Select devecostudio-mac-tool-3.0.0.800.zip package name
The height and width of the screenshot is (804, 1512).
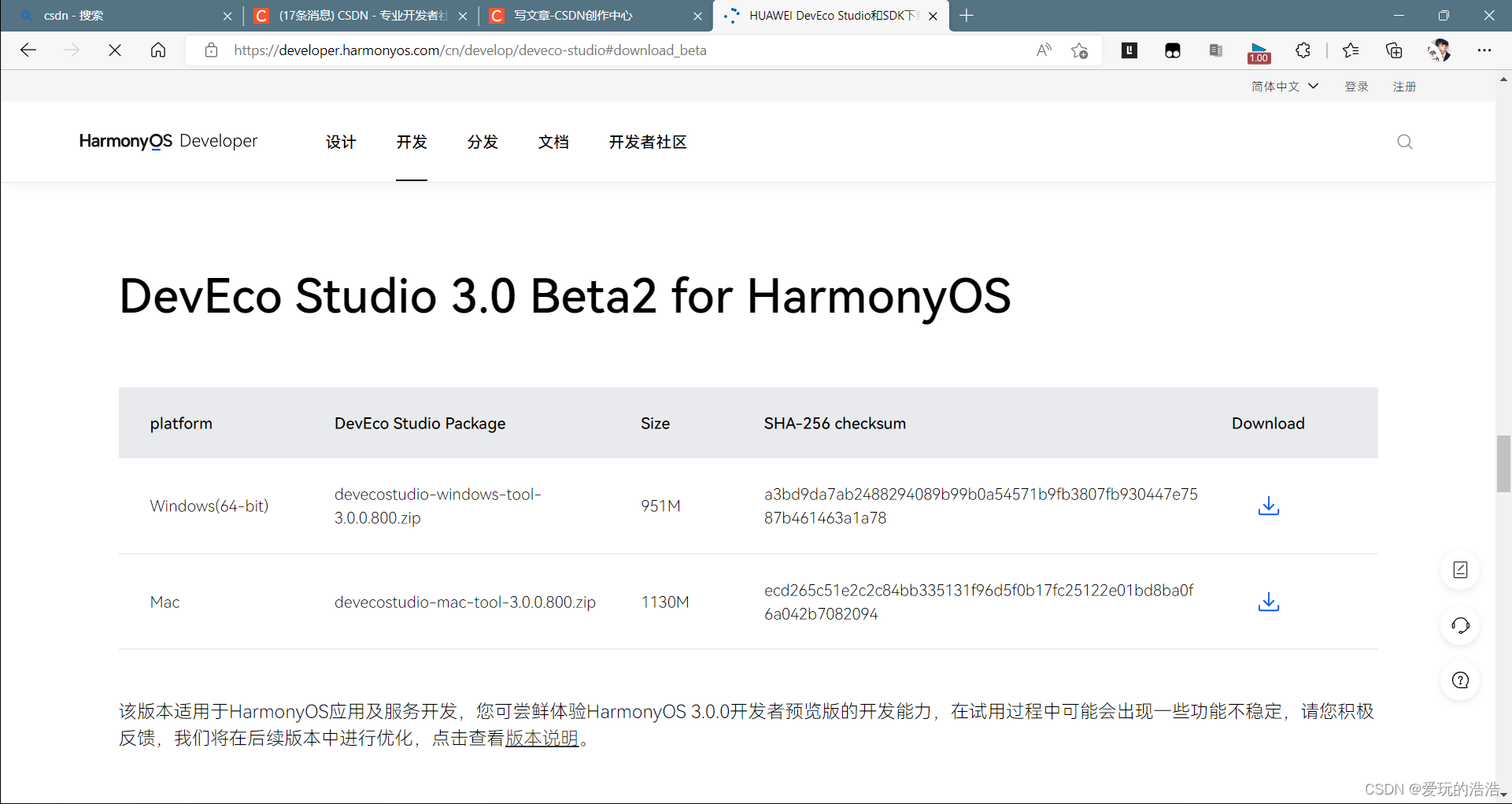coord(465,602)
